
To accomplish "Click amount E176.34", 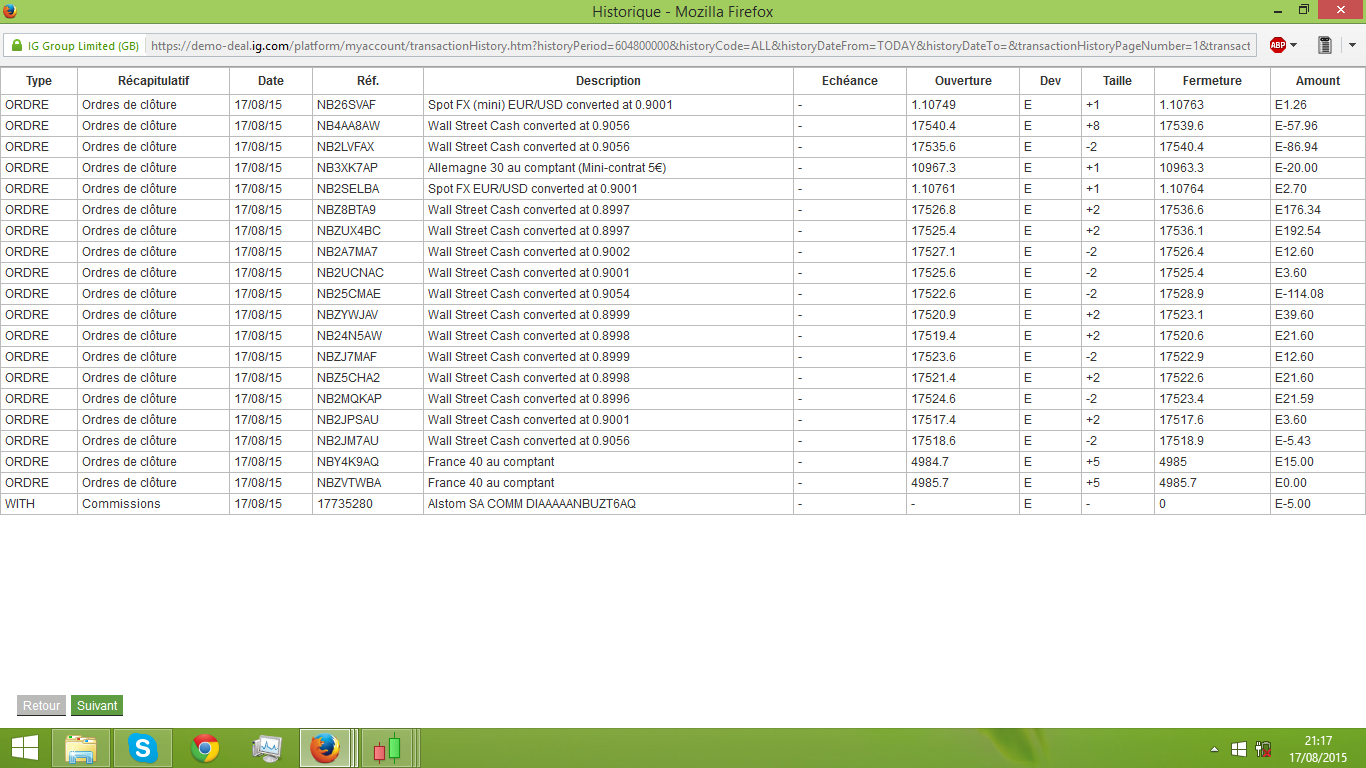I will [1297, 210].
